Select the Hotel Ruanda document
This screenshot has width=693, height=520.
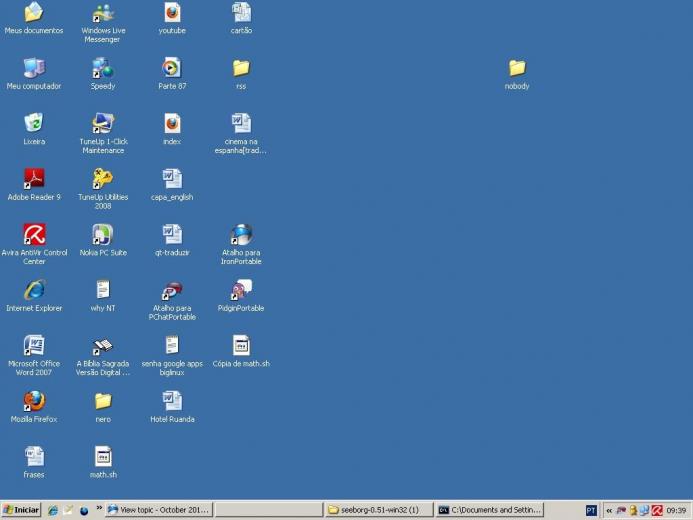pos(172,401)
